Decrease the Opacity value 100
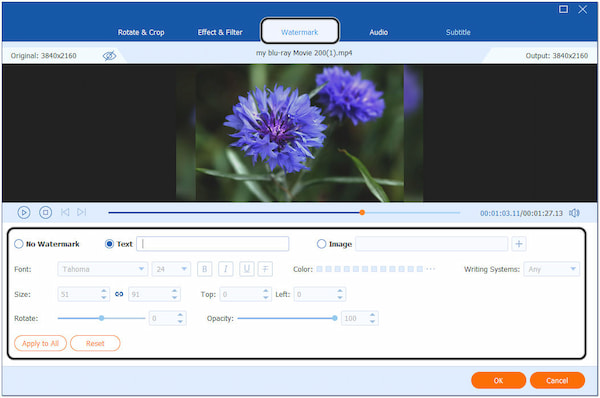 (372, 321)
